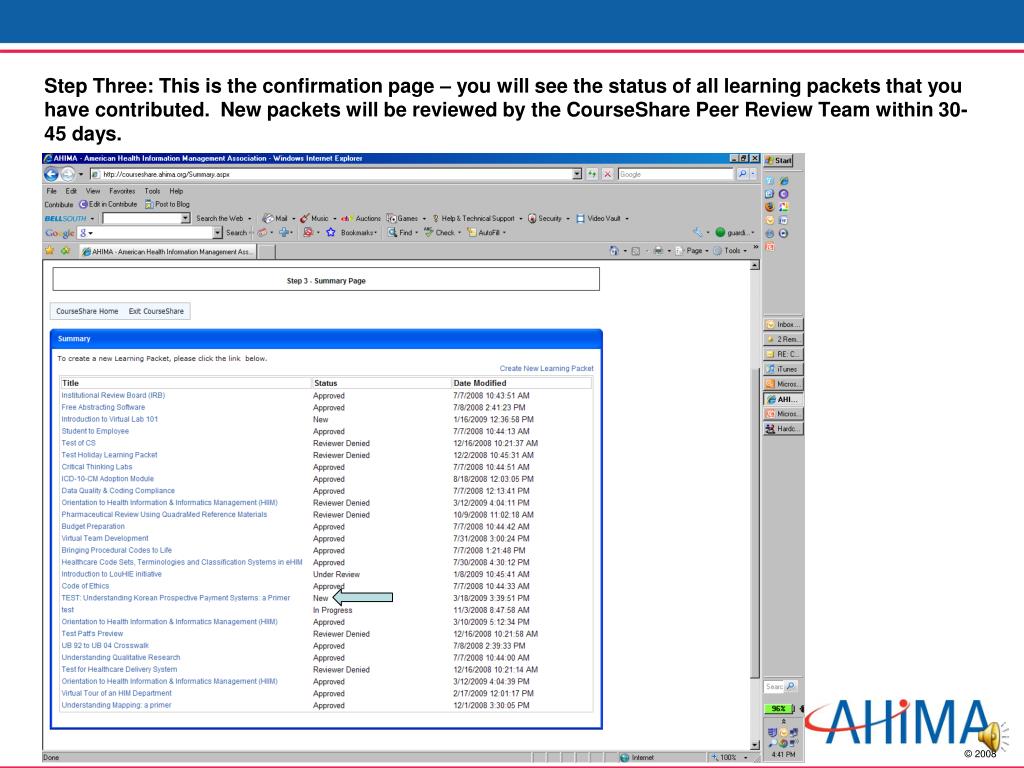The height and width of the screenshot is (768, 1024).
Task: Select the AHIMA browser tab
Action: pyautogui.click(x=168, y=251)
